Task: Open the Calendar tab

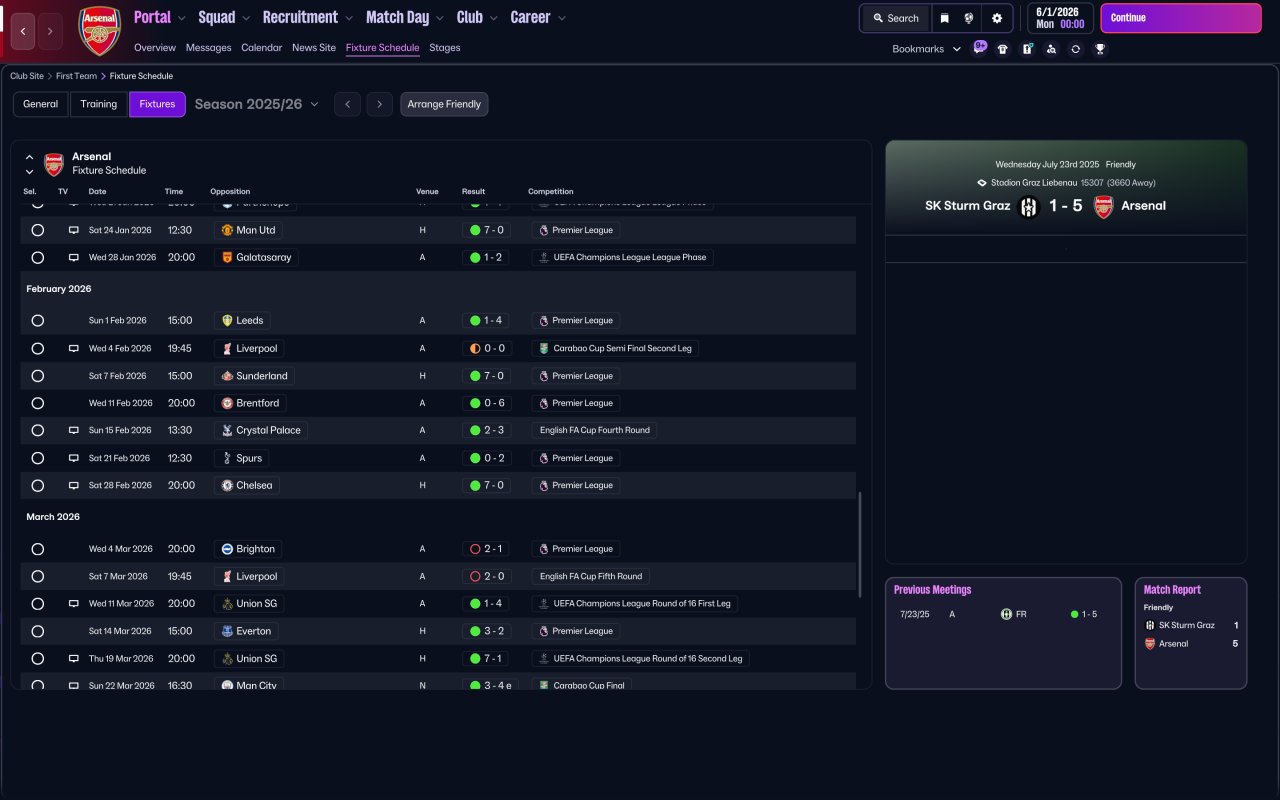Action: [261, 48]
